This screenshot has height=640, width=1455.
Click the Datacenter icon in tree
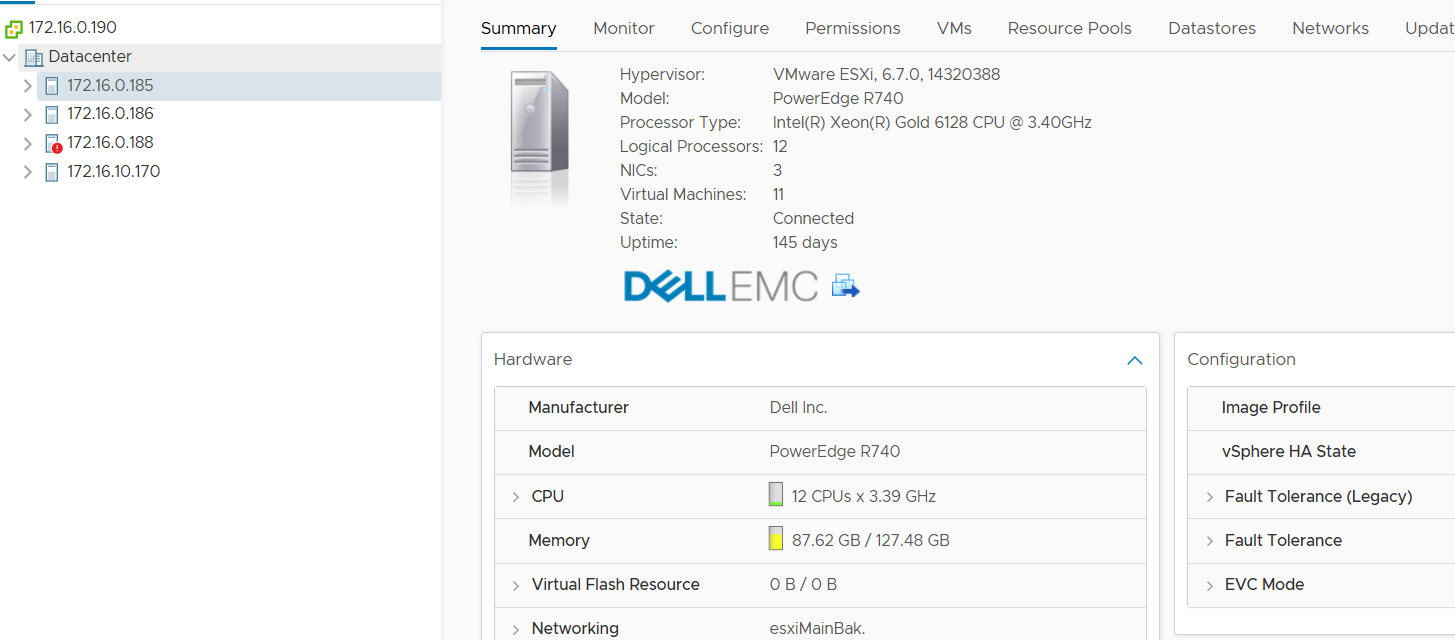[34, 57]
